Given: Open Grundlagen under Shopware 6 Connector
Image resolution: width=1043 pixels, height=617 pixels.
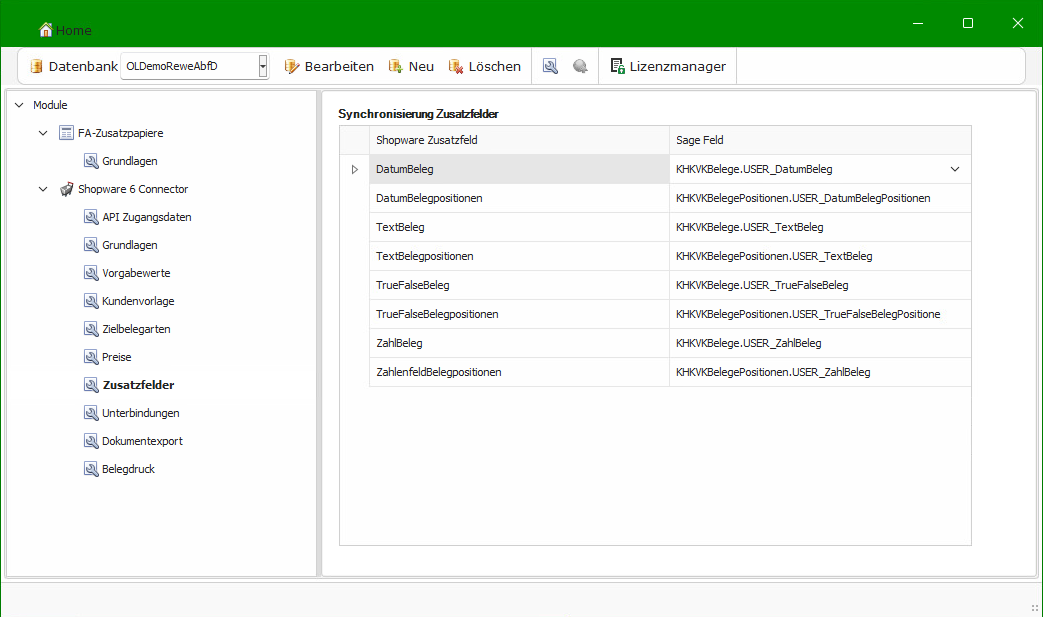Looking at the screenshot, I should point(130,245).
